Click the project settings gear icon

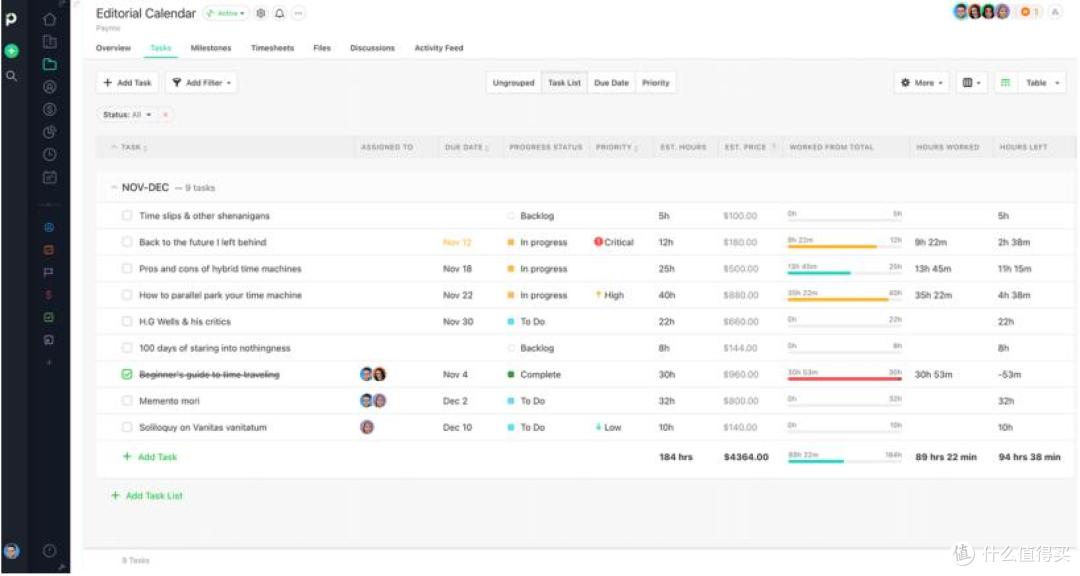(x=261, y=13)
